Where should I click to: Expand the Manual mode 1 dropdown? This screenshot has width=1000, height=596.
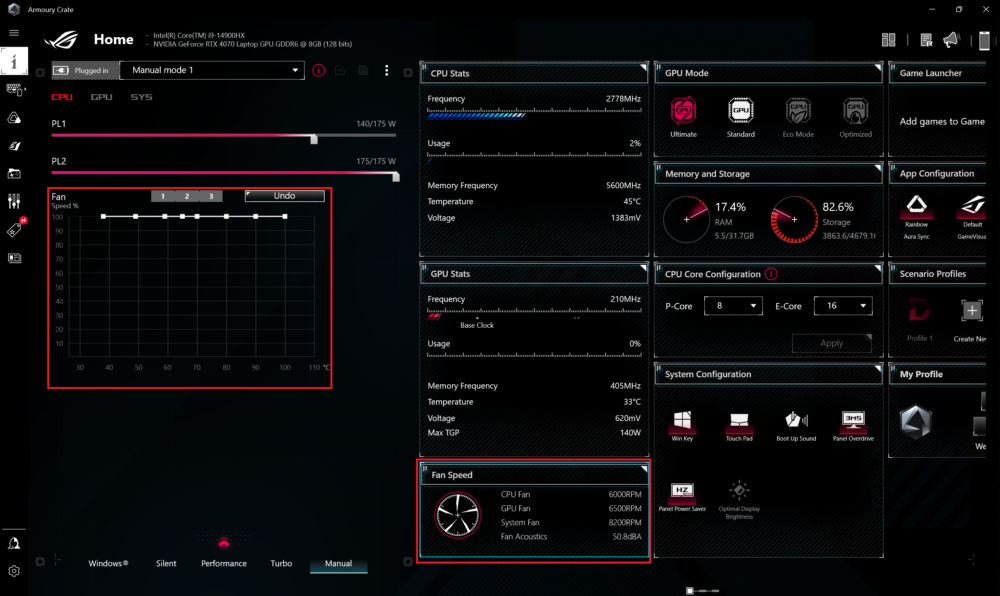point(211,70)
